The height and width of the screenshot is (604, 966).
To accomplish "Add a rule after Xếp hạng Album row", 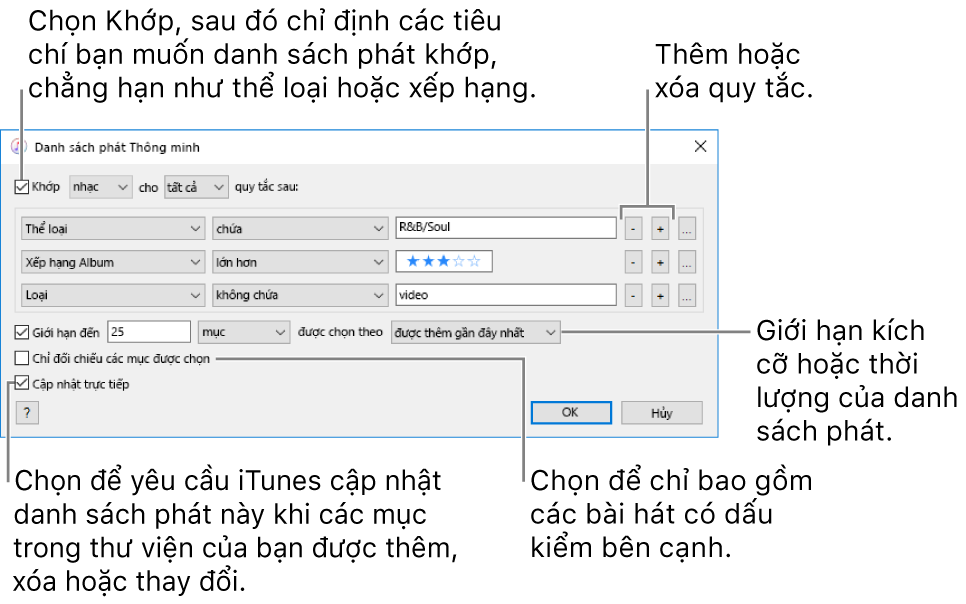I will click(660, 262).
